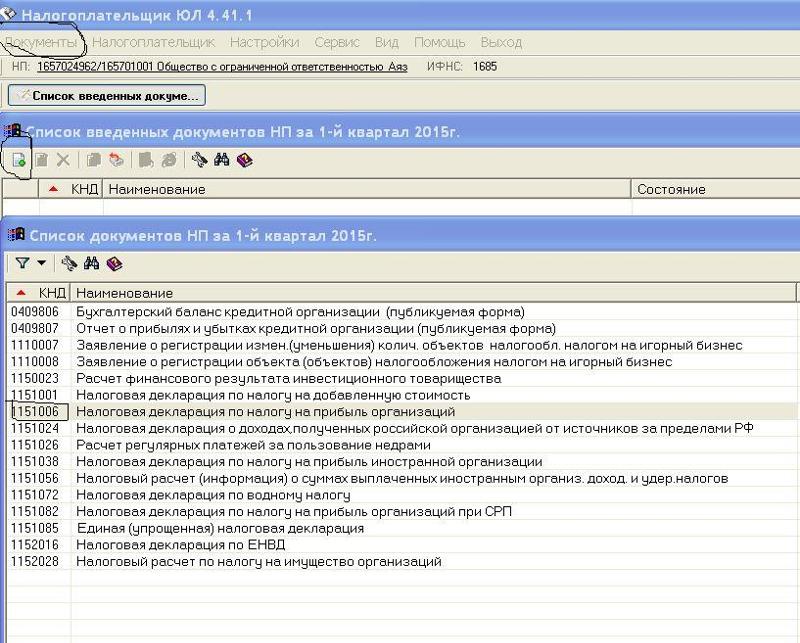Click the Налогоплательщик ЮЛ app icon in title bar
Viewport: 800px width, 643px height.
click(9, 14)
